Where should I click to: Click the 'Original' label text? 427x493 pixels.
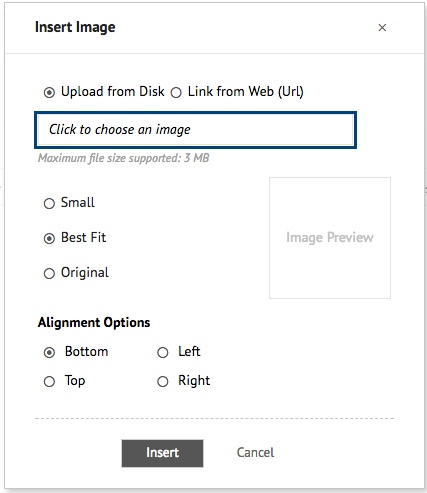coord(85,273)
